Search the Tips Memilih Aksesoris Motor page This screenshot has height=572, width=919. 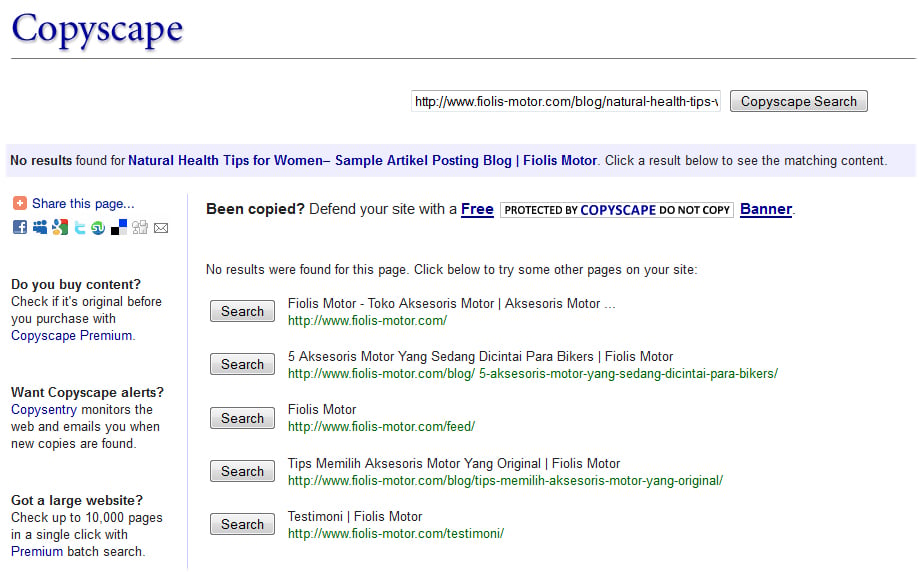pyautogui.click(x=242, y=471)
